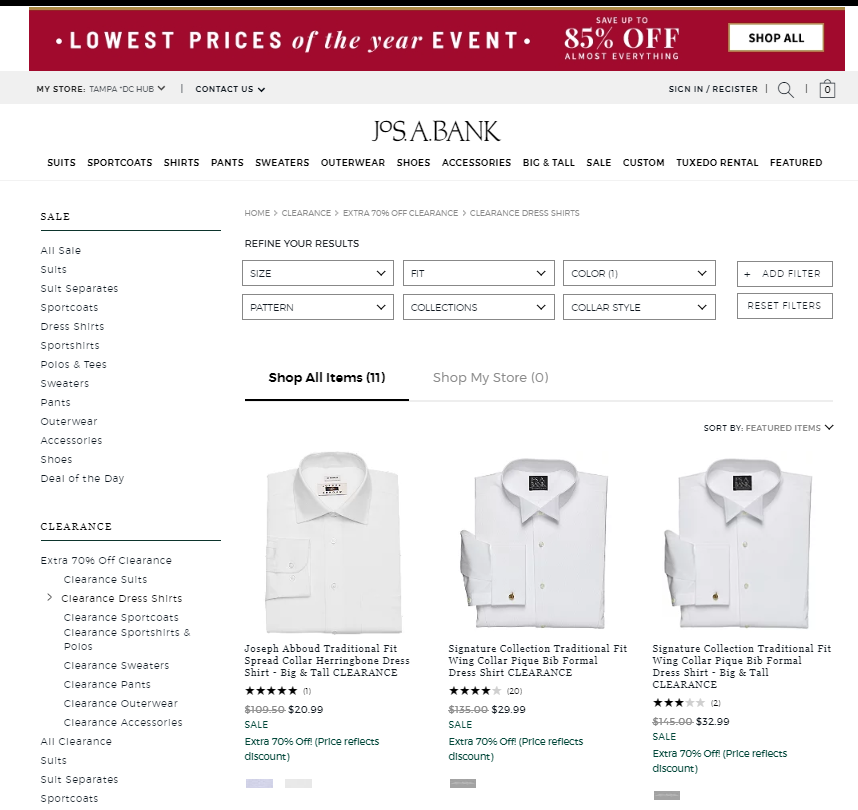
Task: Open the Tuxedo Rental menu
Action: coord(717,163)
